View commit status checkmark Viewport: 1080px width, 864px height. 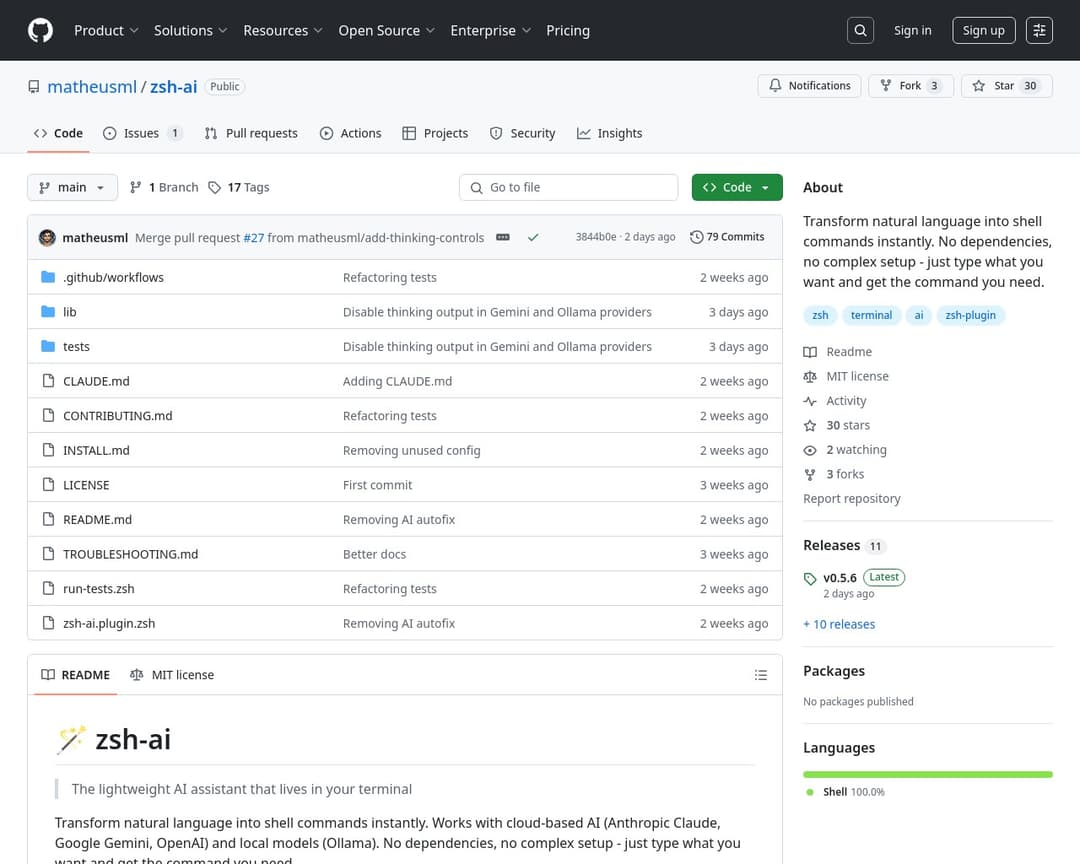pos(532,238)
